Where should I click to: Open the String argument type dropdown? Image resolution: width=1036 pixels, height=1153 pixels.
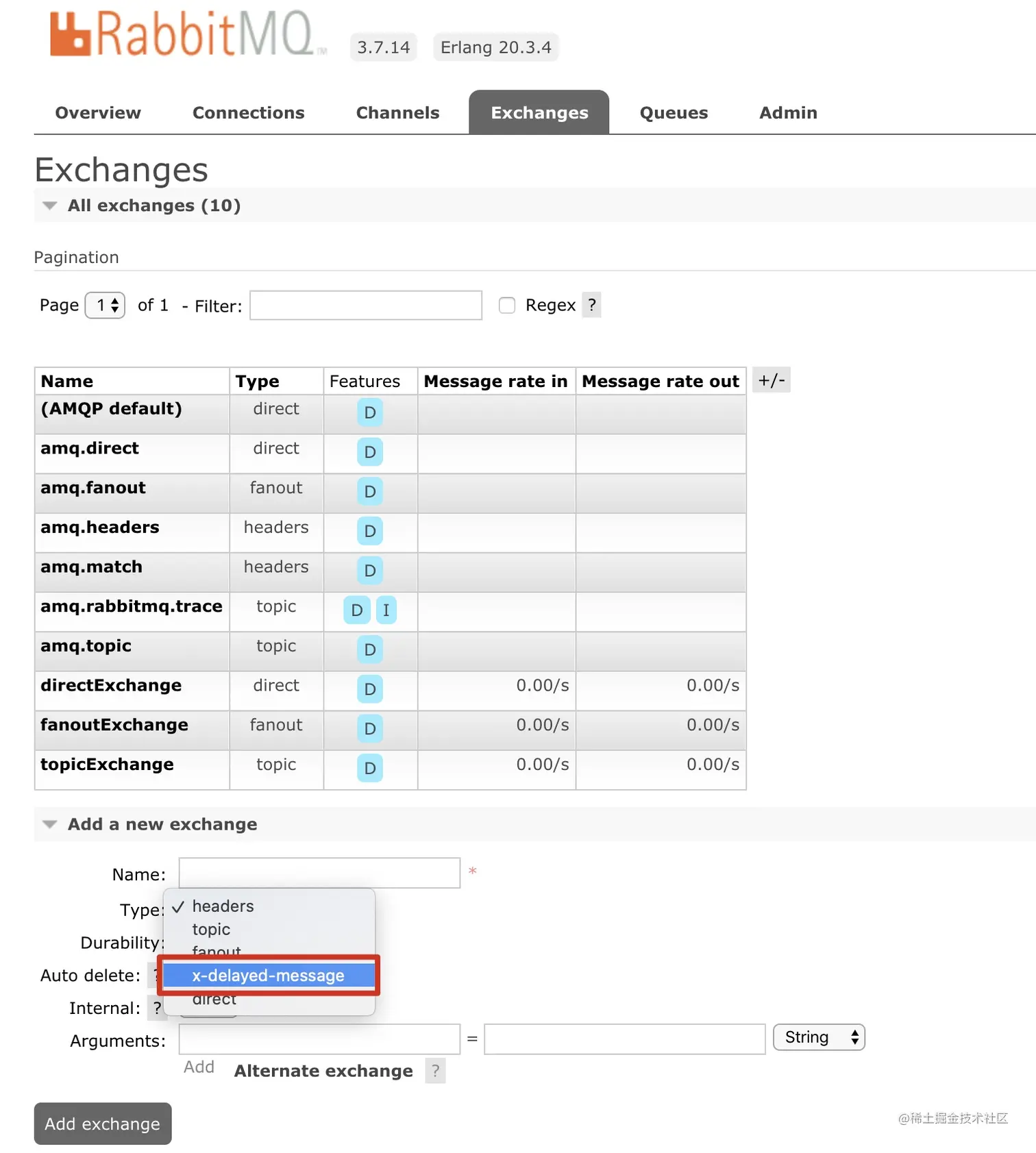point(819,1037)
